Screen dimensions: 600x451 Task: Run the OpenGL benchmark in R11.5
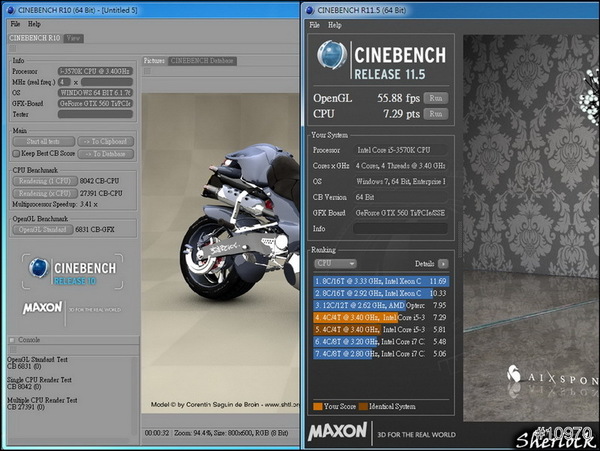coord(435,98)
